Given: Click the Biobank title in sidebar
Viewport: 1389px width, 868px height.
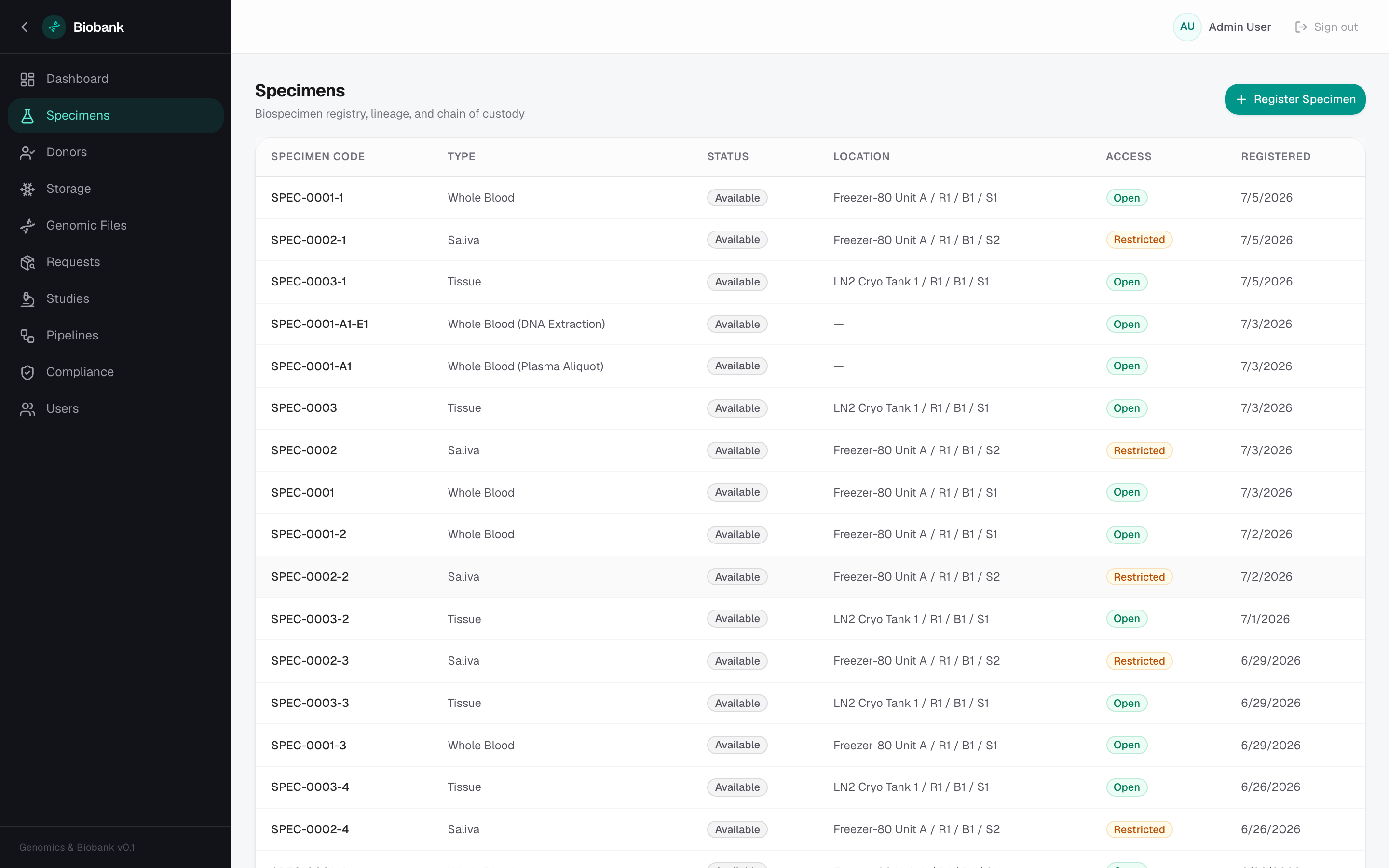Looking at the screenshot, I should (x=99, y=27).
